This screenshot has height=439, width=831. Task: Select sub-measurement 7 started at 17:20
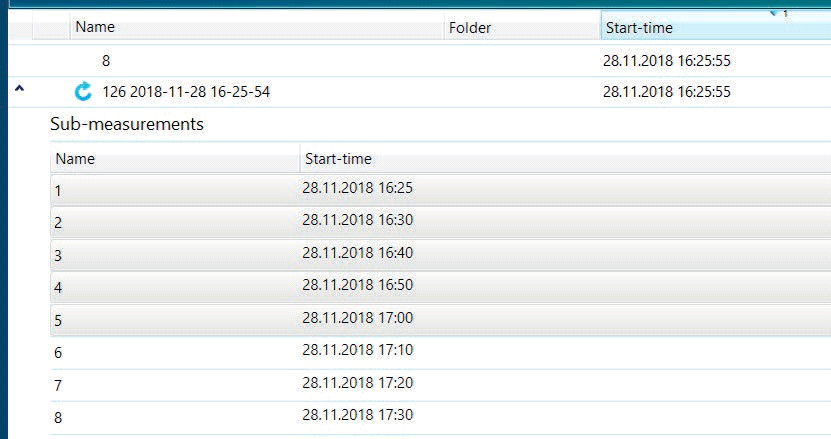[58, 385]
